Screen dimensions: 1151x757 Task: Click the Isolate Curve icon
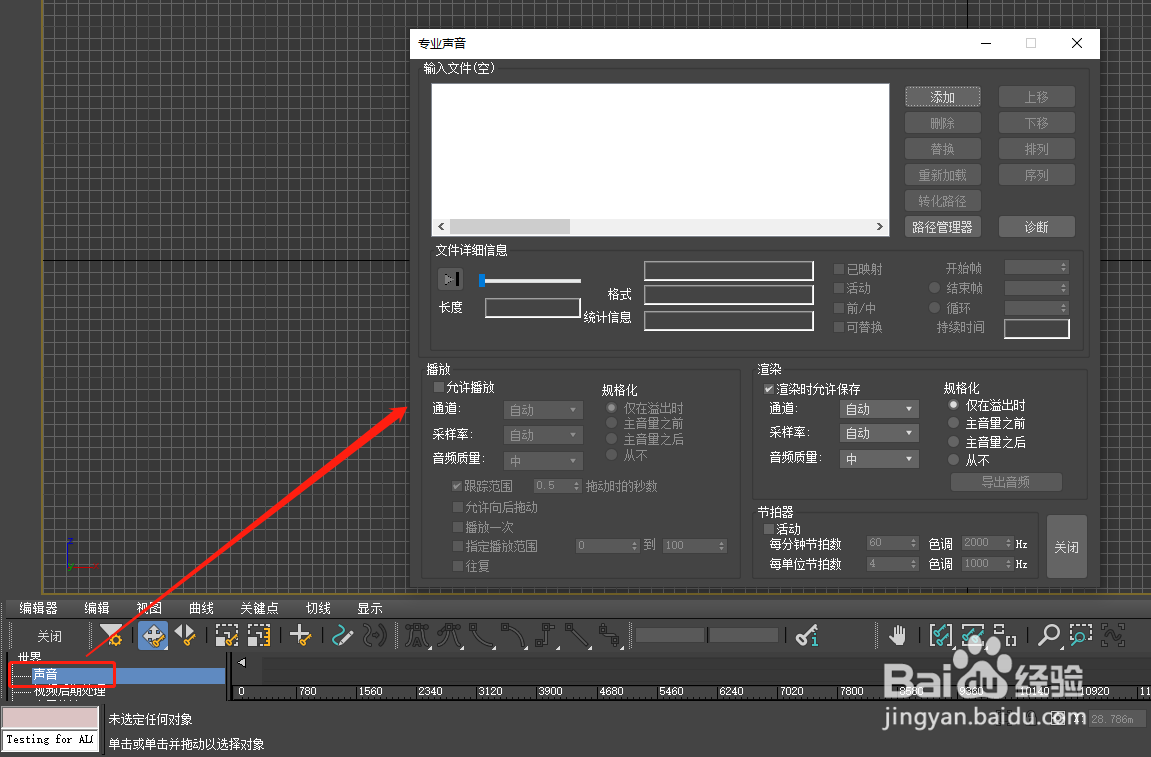point(1113,635)
